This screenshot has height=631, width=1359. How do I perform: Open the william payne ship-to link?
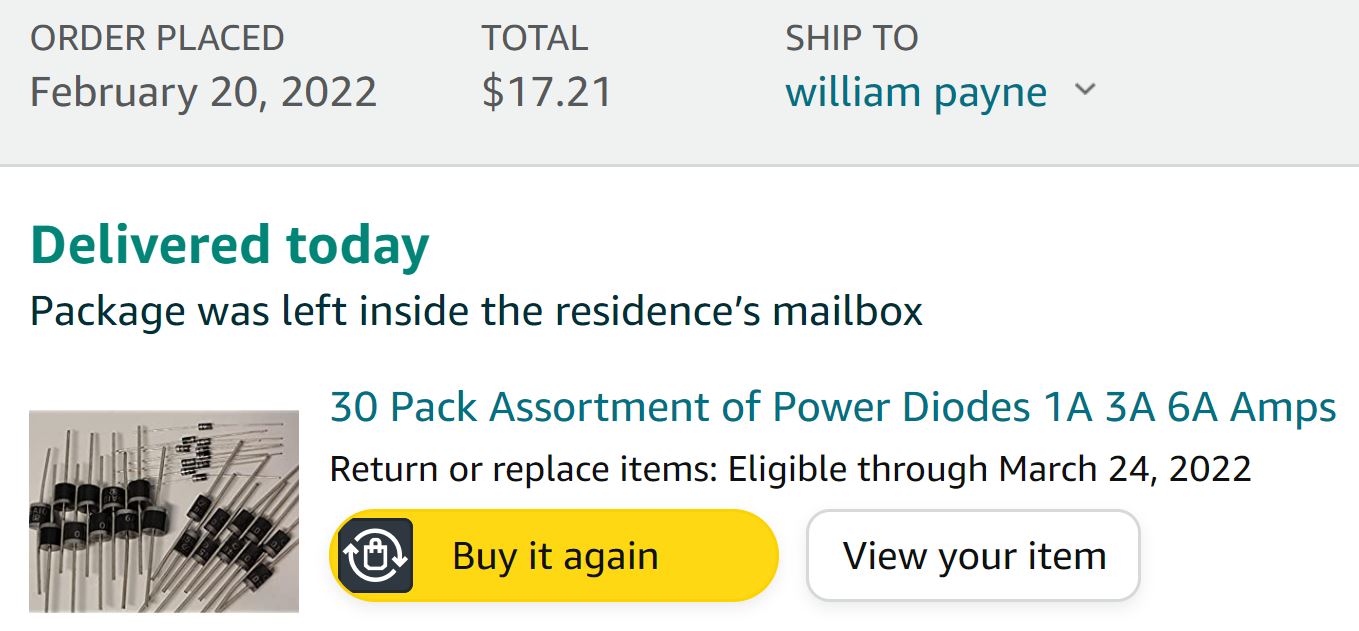[x=916, y=93]
